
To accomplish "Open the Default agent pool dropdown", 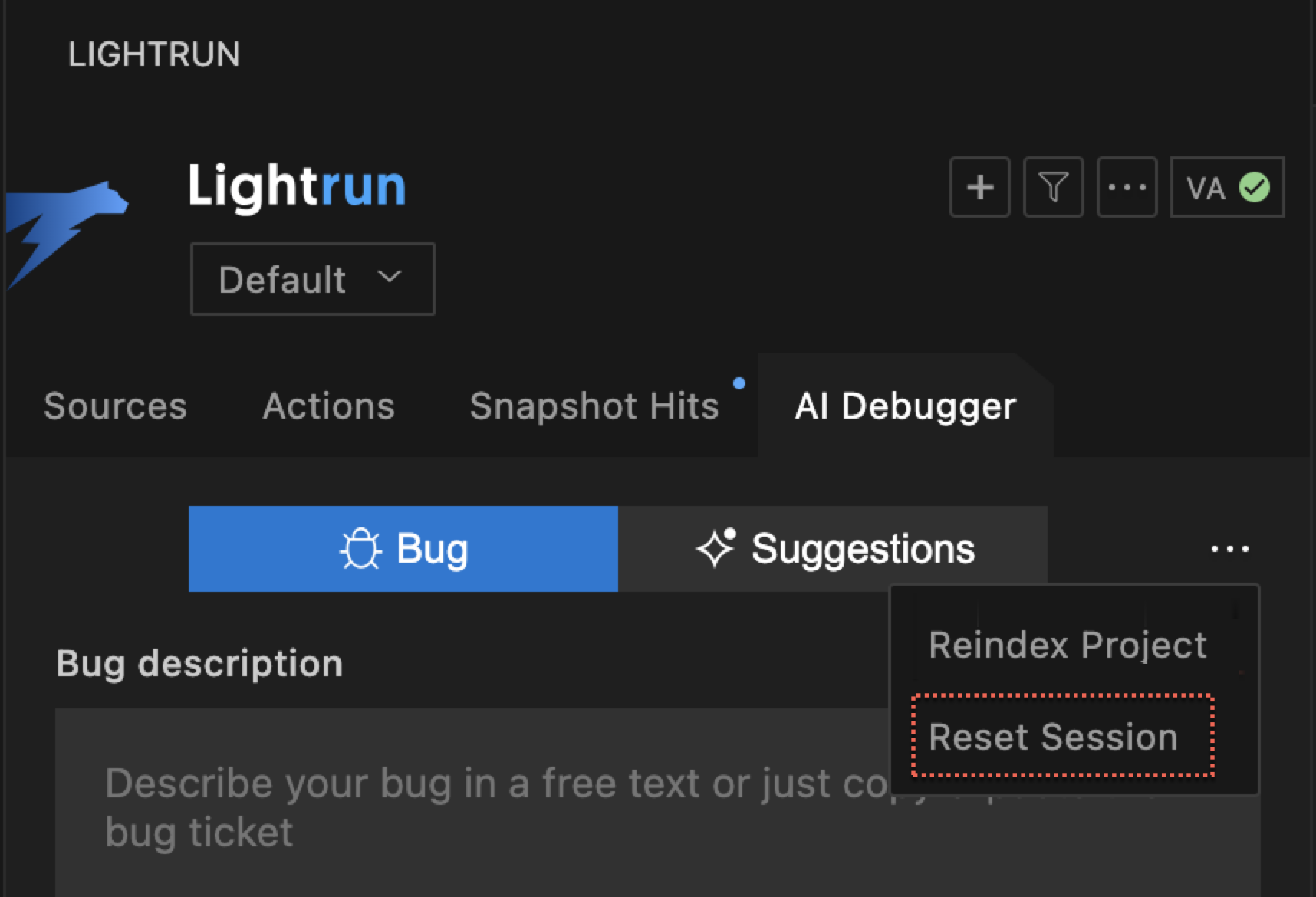I will [312, 279].
